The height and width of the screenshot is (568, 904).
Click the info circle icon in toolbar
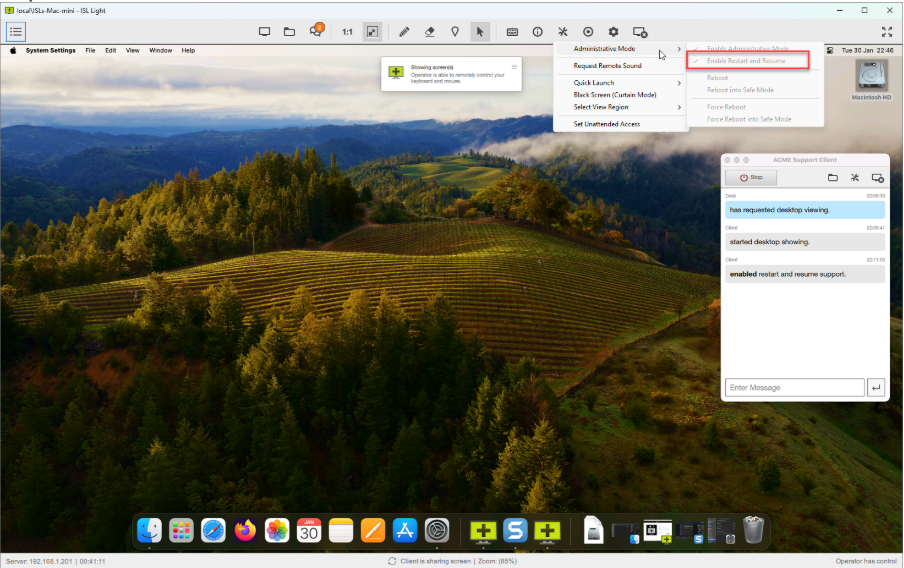538,32
